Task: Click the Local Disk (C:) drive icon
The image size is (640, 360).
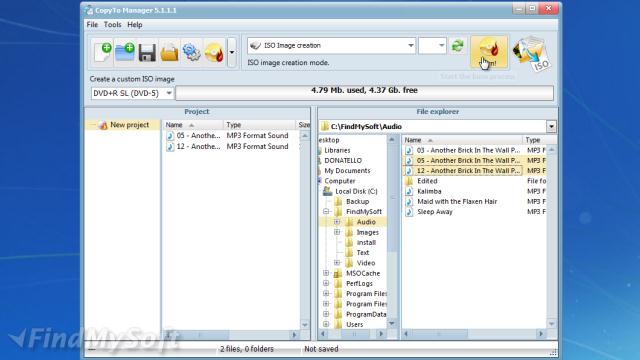Action: [327, 191]
